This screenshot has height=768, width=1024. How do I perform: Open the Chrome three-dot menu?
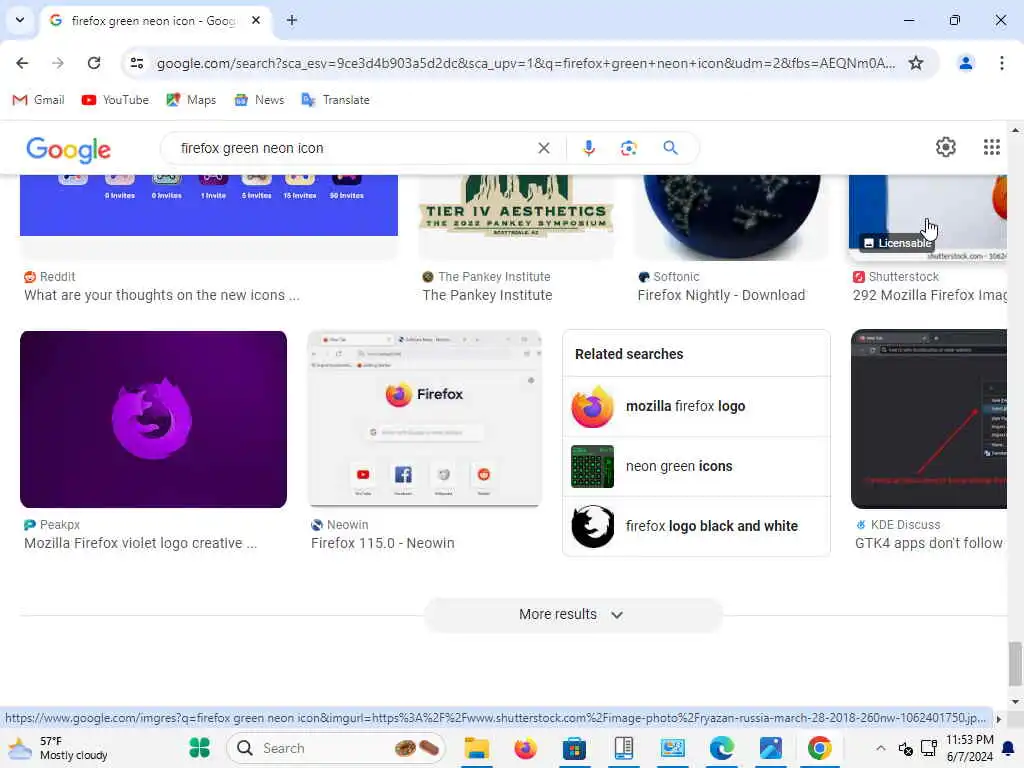click(1001, 63)
